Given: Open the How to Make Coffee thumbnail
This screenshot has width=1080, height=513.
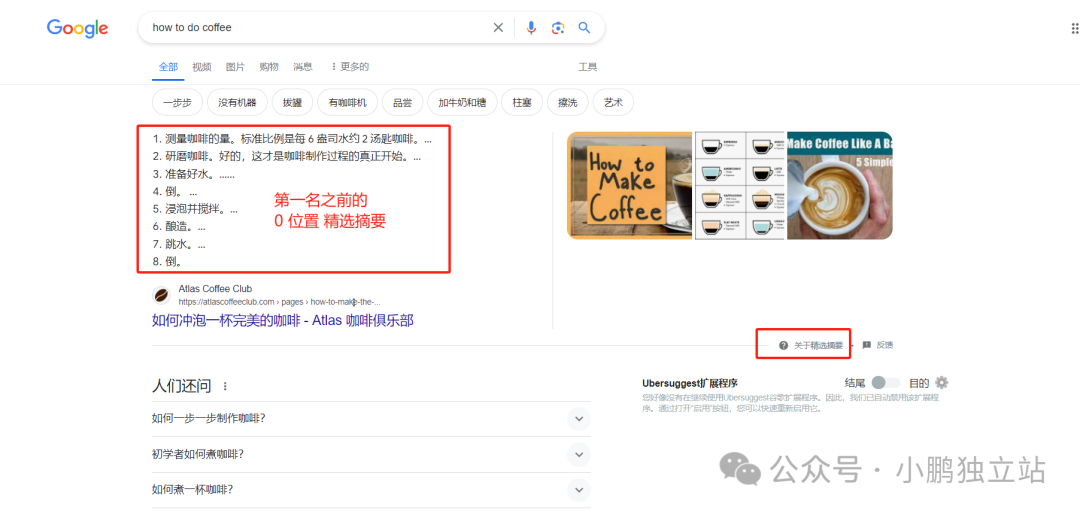Looking at the screenshot, I should pyautogui.click(x=630, y=186).
